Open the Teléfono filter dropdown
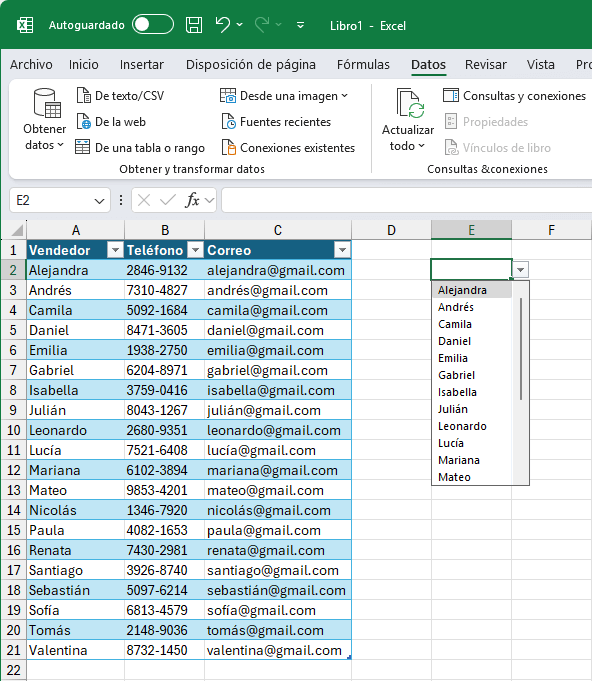592x681 pixels. pyautogui.click(x=195, y=250)
